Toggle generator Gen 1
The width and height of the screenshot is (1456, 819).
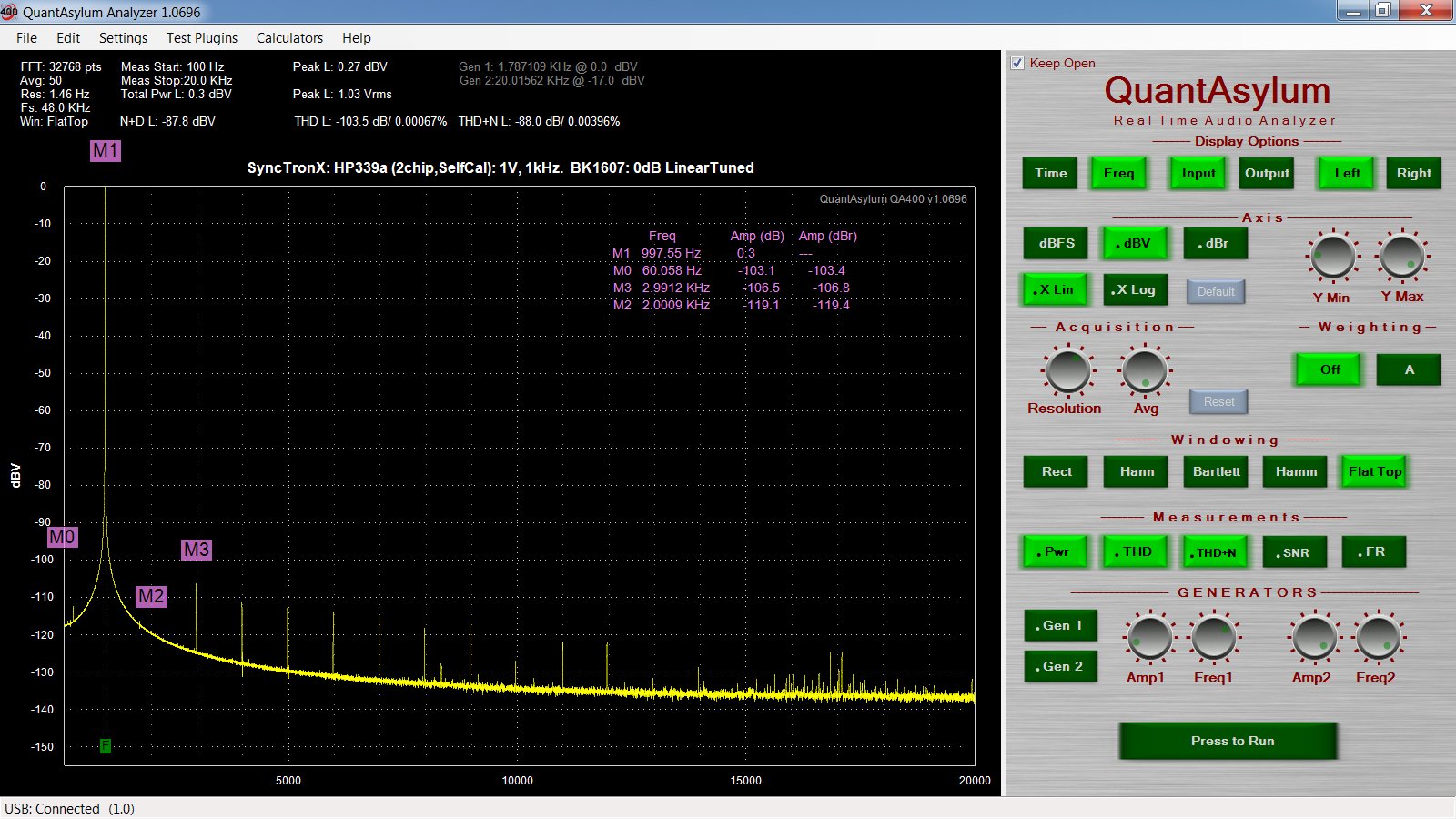1060,625
